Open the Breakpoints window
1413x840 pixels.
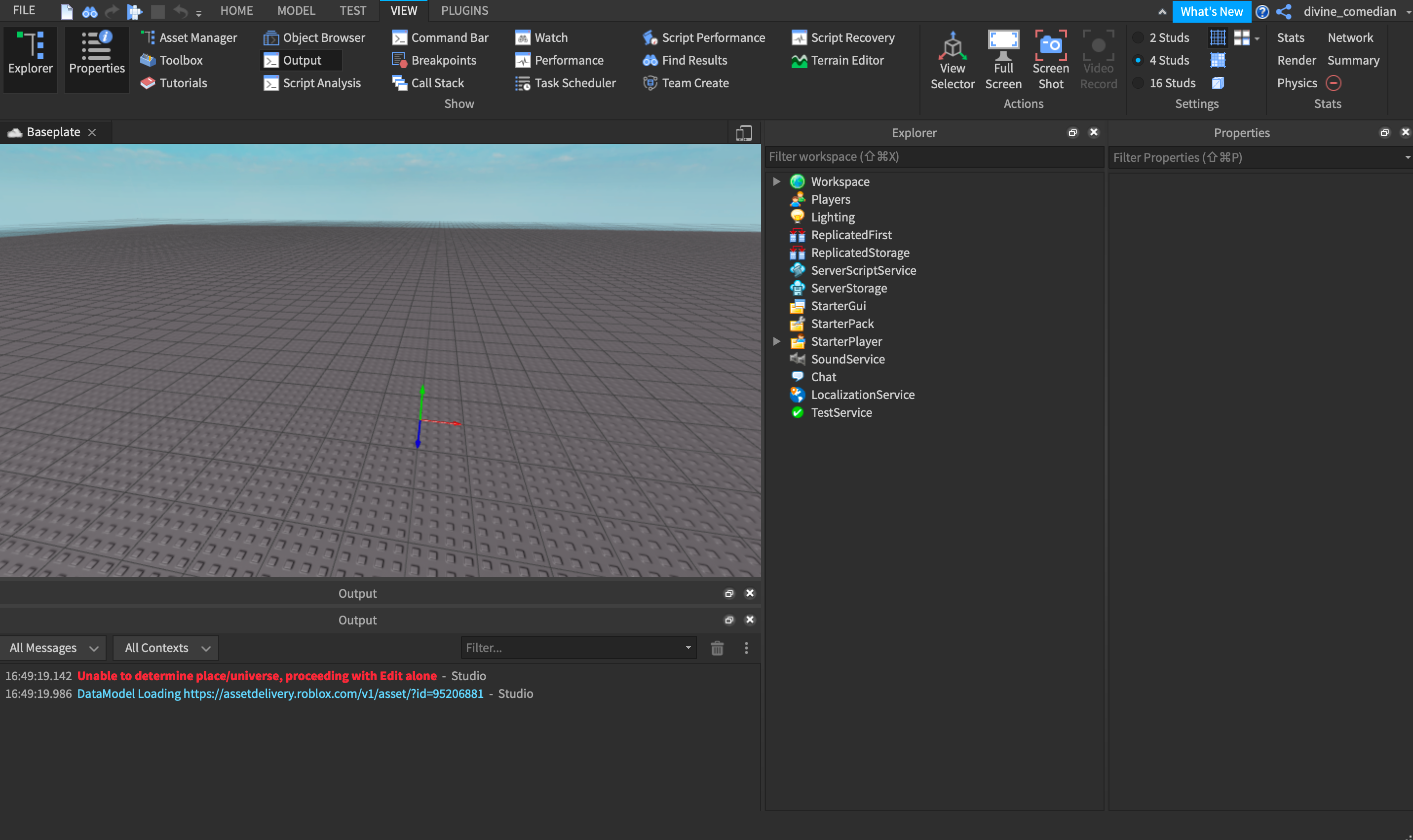coord(434,60)
